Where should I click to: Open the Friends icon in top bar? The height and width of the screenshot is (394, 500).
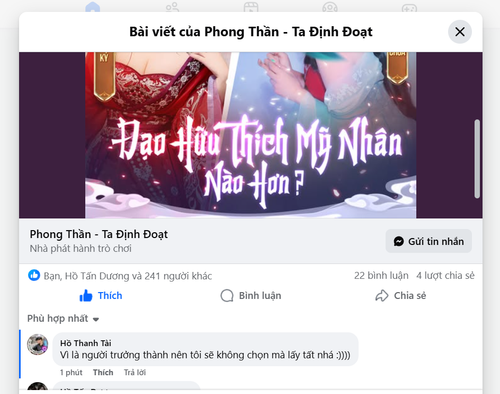click(172, 7)
